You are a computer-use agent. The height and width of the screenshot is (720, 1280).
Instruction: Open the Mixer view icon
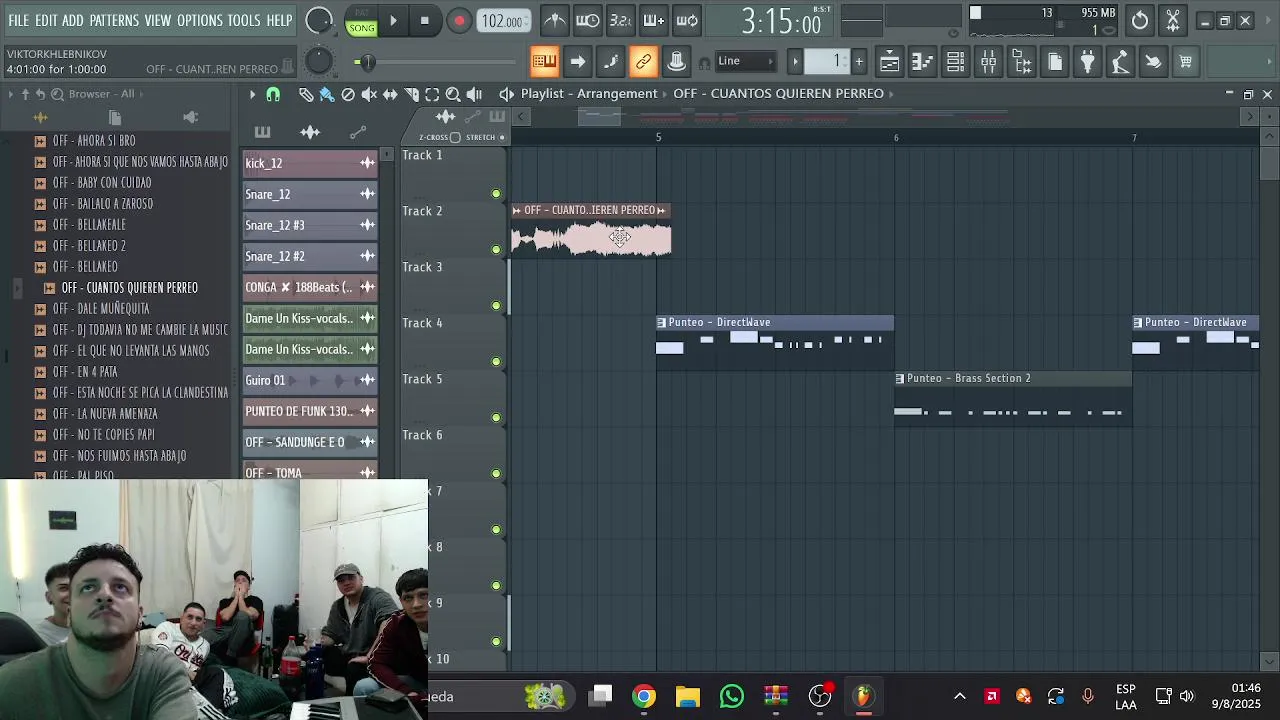[988, 62]
